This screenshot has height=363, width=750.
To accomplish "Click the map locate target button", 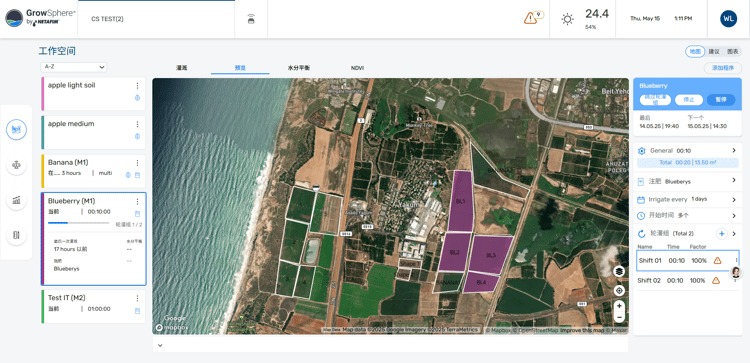I will coord(619,290).
